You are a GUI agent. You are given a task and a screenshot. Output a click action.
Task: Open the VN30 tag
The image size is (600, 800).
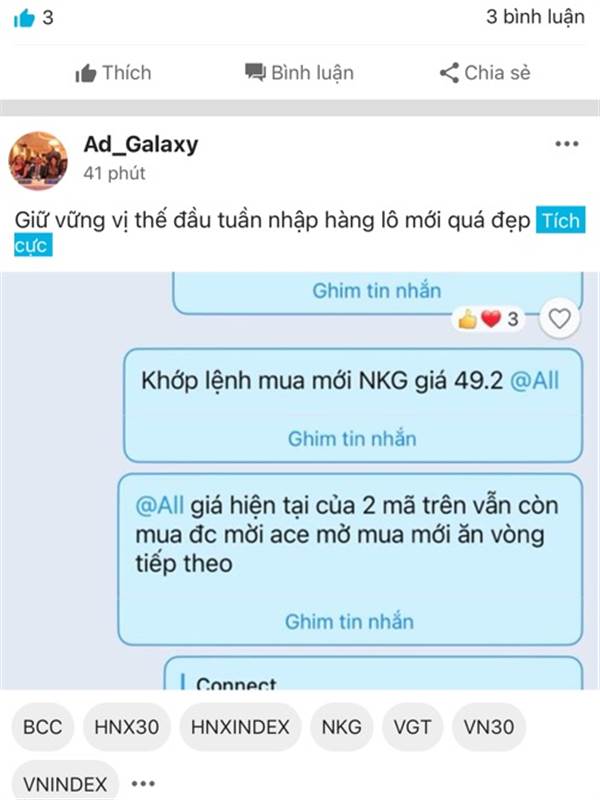click(489, 727)
